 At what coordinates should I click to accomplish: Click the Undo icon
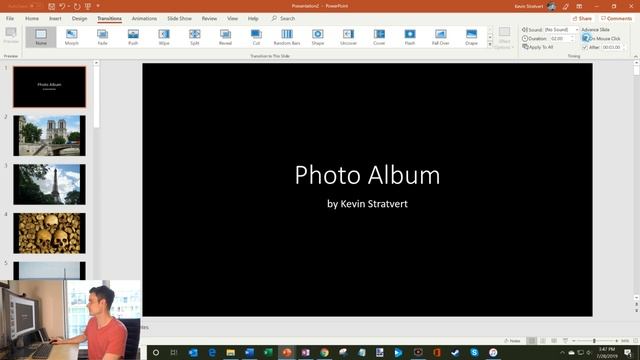[x=62, y=6]
